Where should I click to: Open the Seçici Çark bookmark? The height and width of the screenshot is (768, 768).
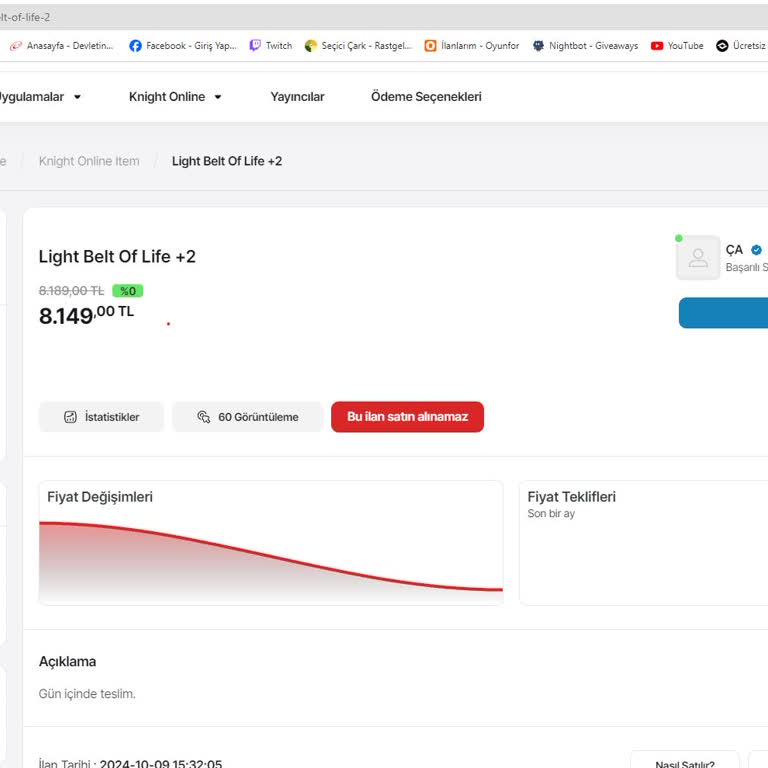[x=358, y=46]
